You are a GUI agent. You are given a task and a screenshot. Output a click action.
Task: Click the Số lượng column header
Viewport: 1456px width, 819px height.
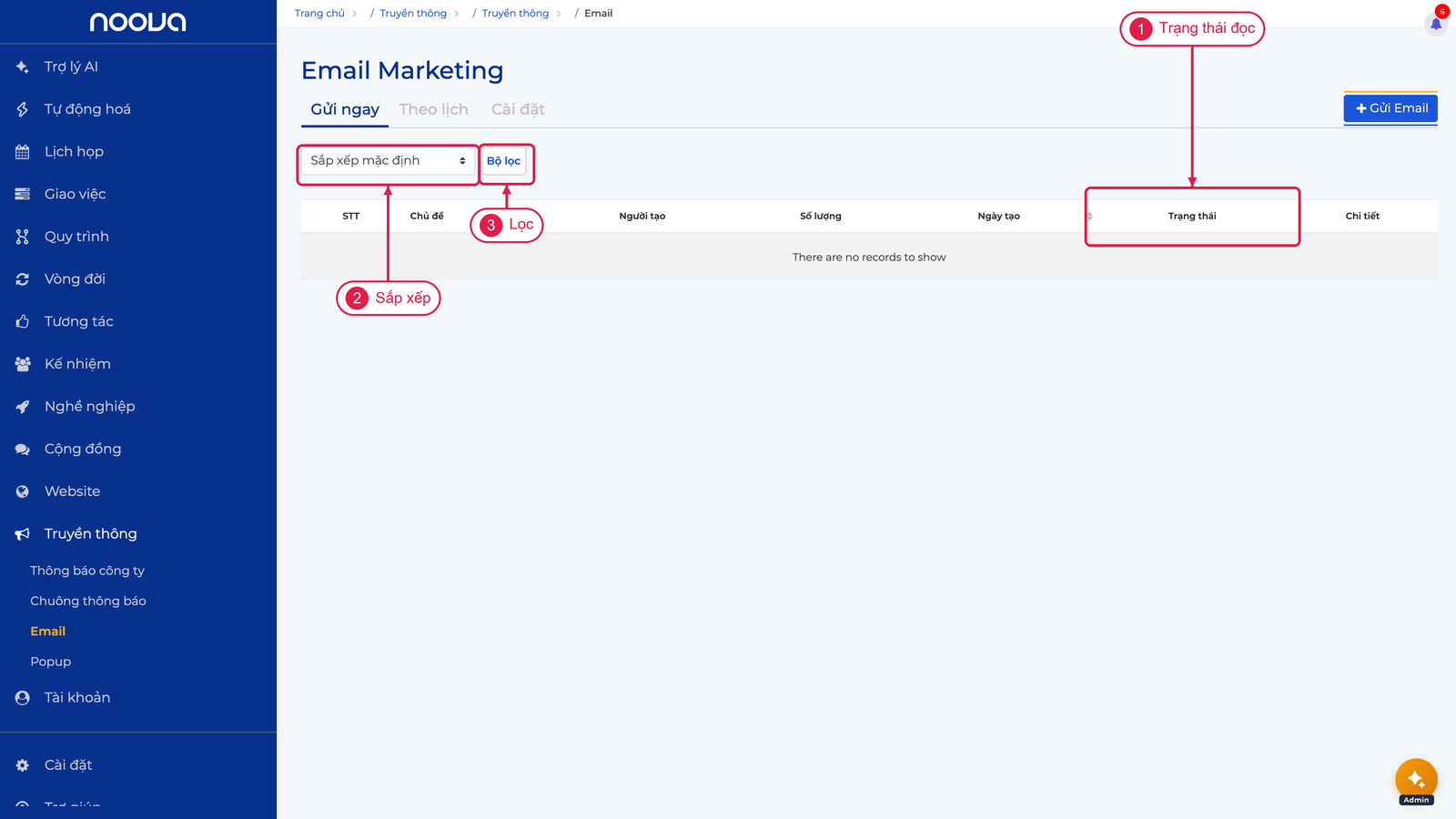tap(821, 217)
